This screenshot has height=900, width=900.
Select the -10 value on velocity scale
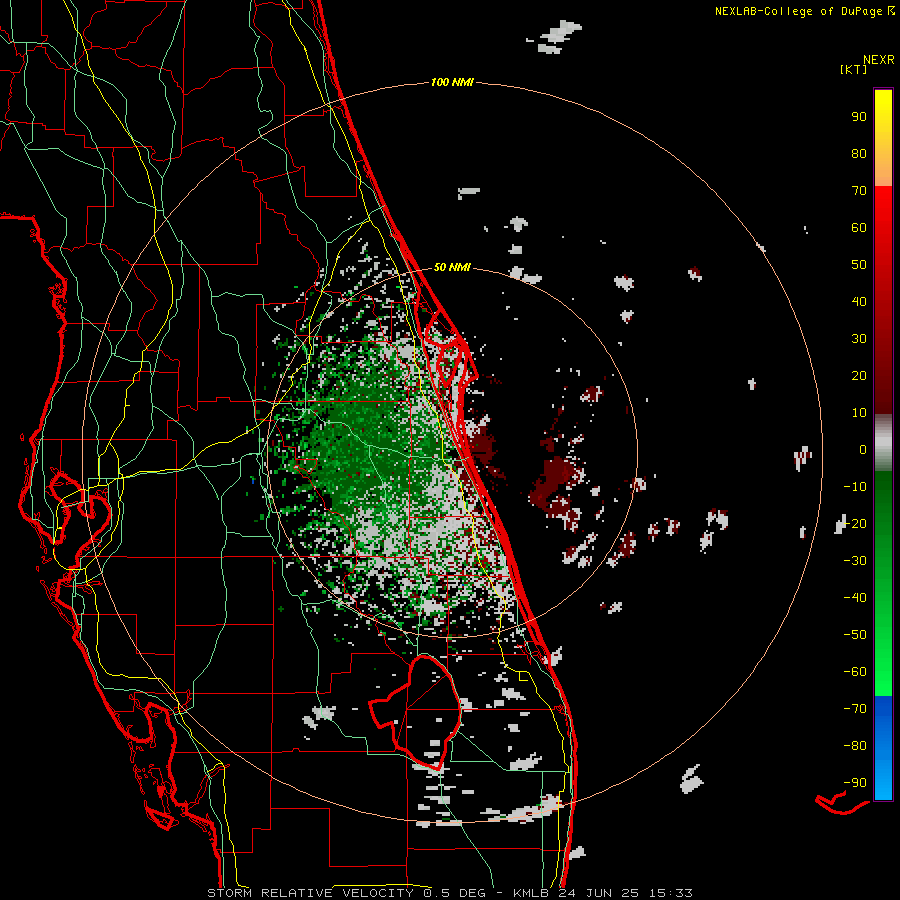[855, 487]
